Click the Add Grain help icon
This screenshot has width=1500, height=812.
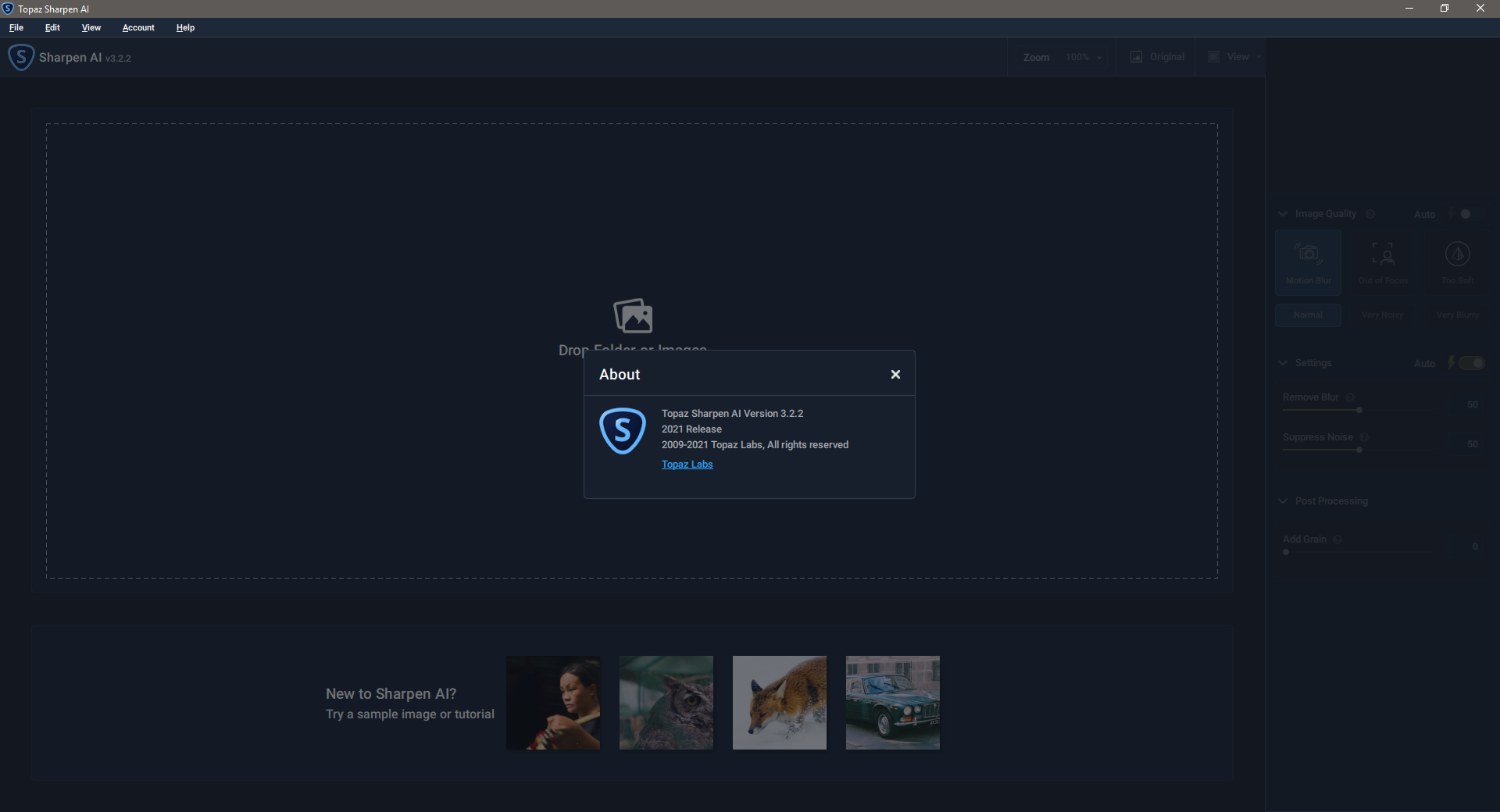(x=1337, y=540)
